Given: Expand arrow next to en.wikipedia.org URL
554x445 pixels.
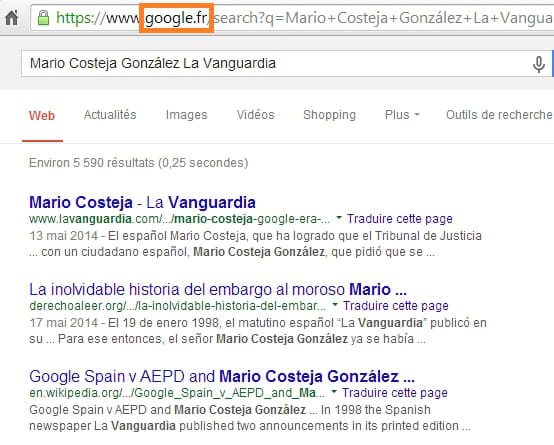Looking at the screenshot, I should click(x=334, y=391).
